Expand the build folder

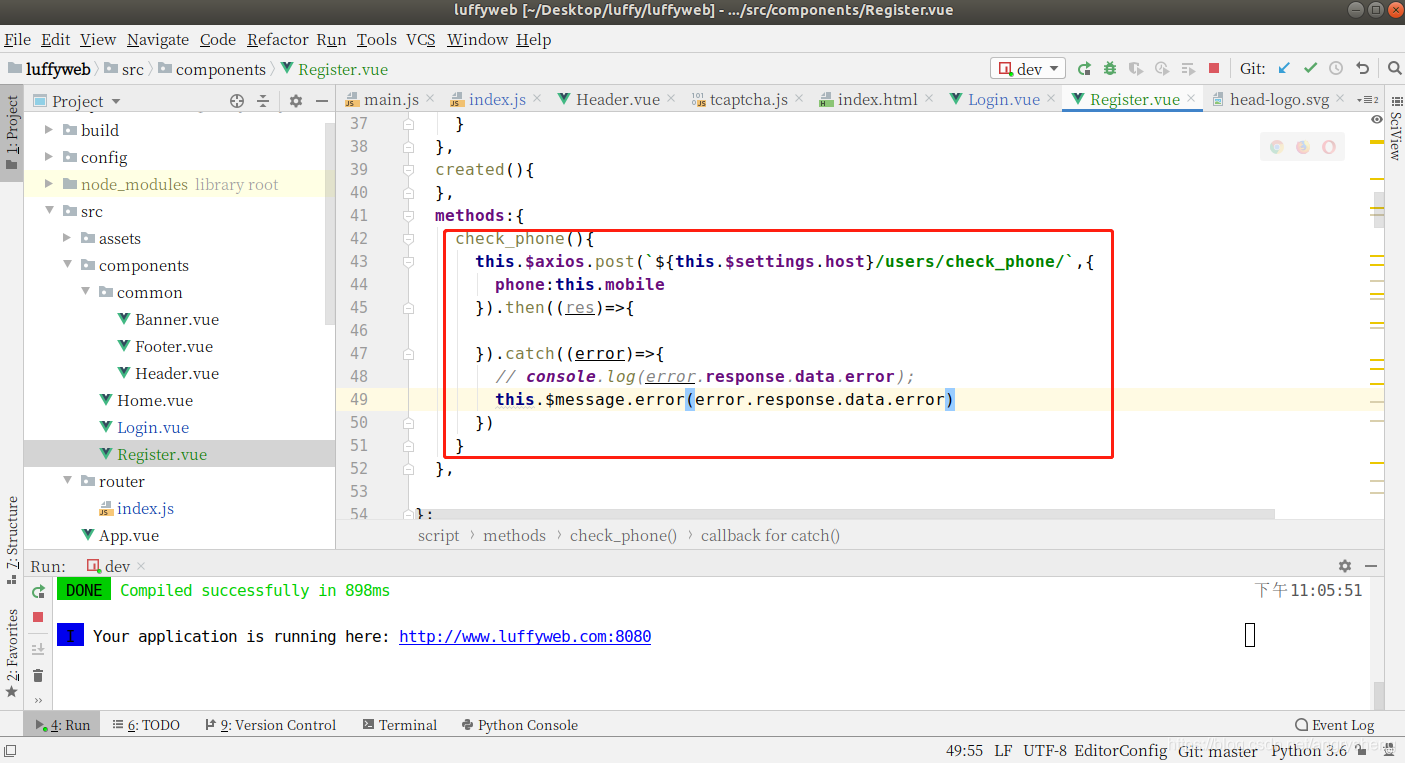point(50,130)
